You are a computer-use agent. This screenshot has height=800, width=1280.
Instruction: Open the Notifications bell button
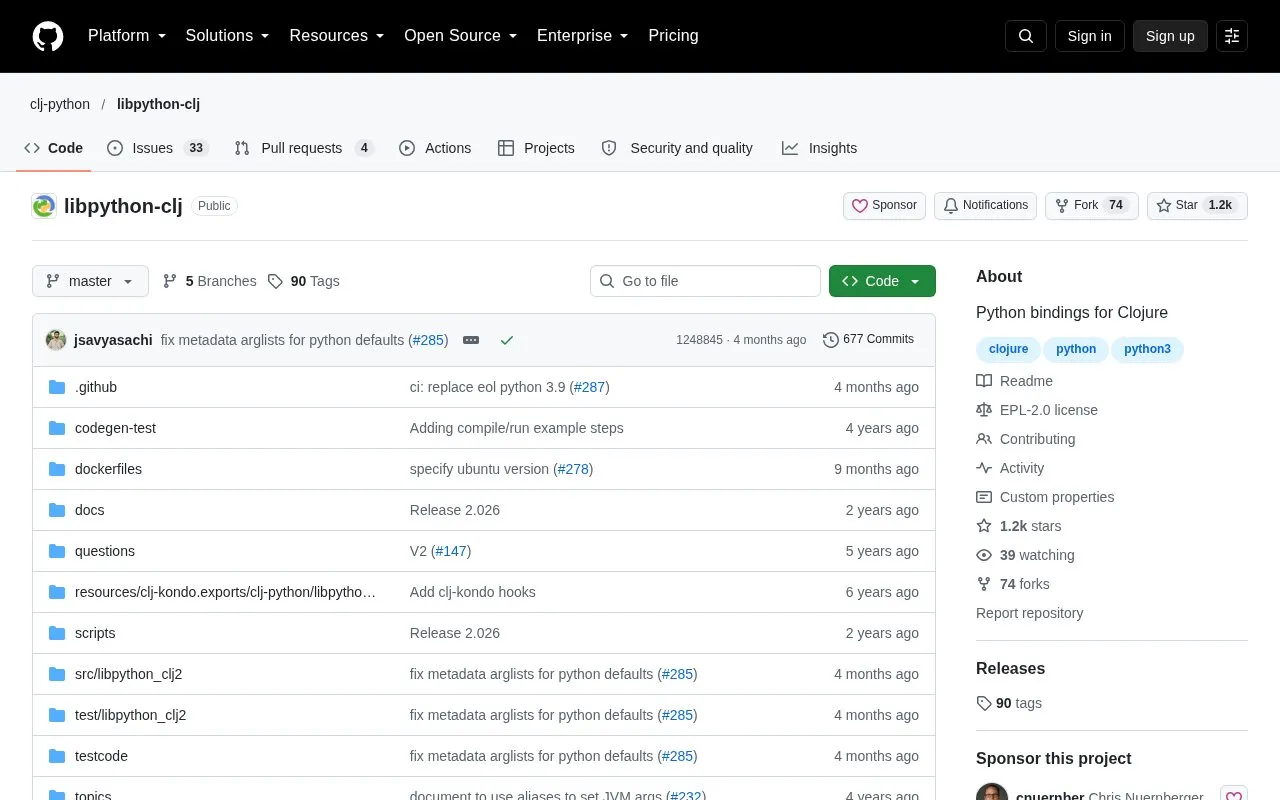985,206
